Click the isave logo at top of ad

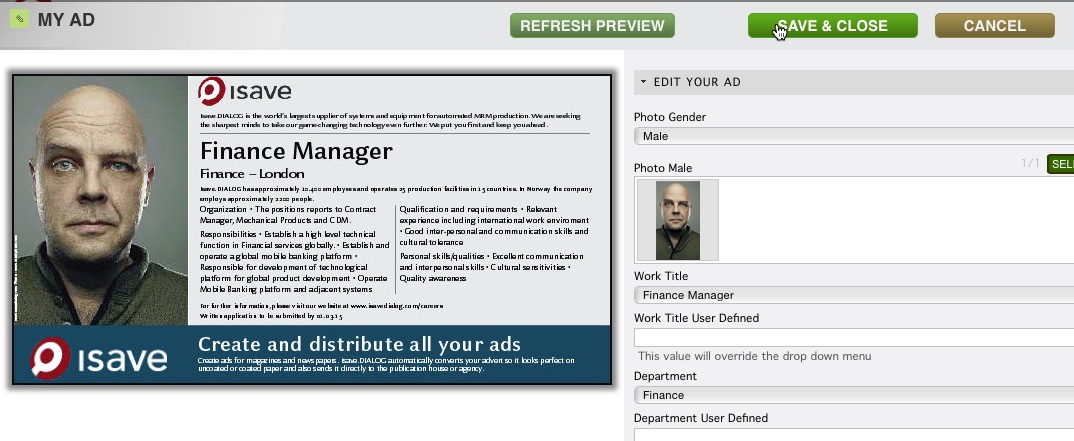point(245,91)
